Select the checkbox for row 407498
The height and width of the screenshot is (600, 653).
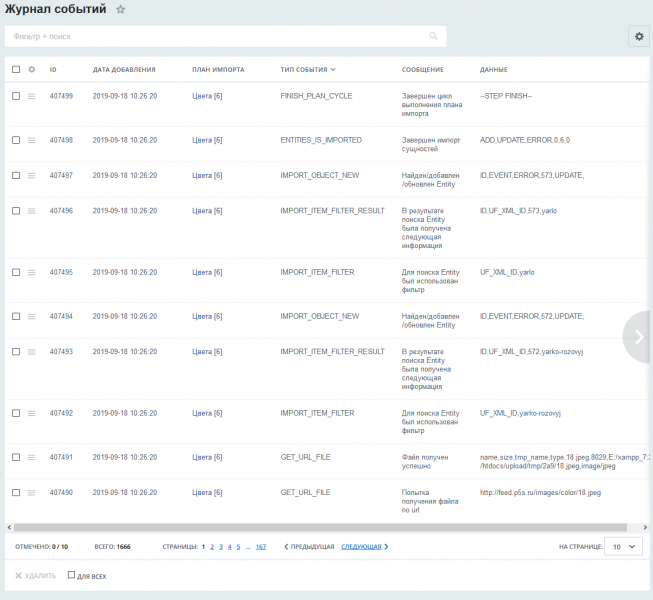click(x=16, y=140)
